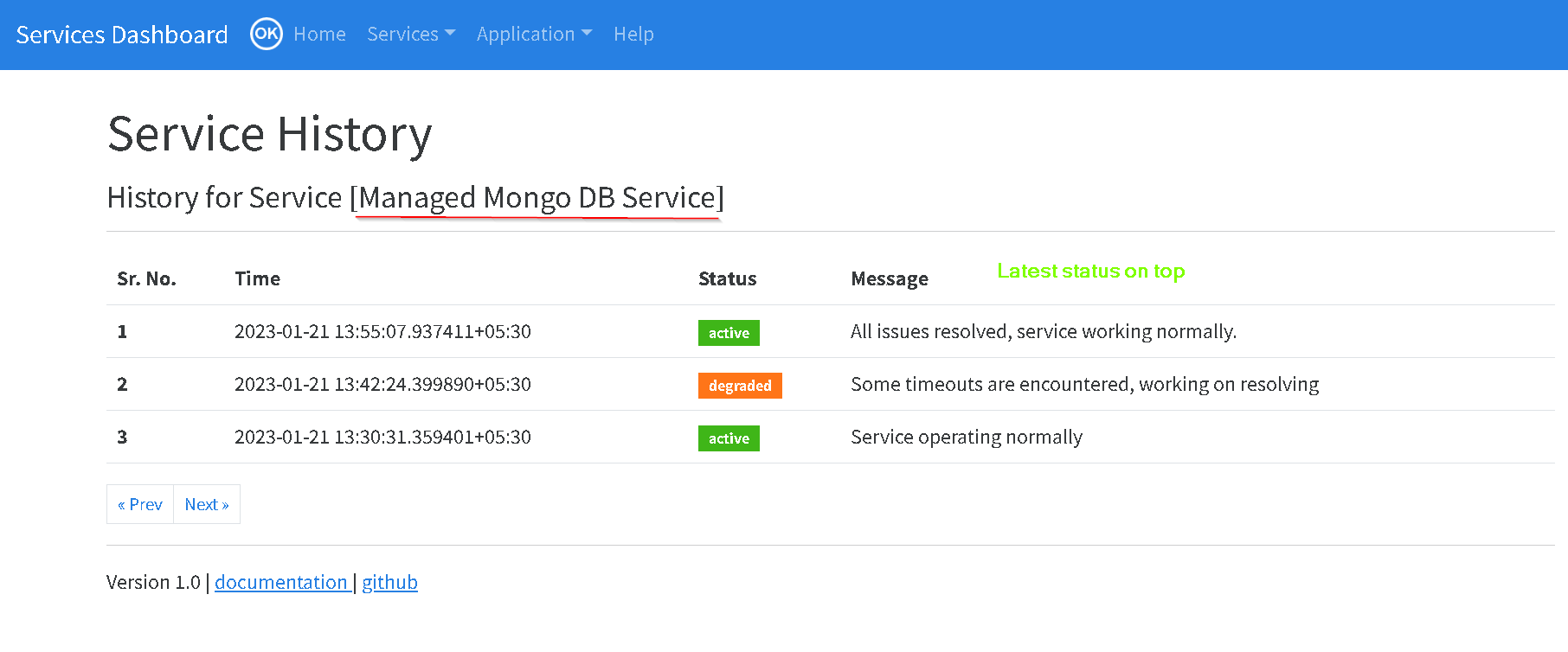This screenshot has width=1568, height=652.
Task: Open the github footer link
Action: pyautogui.click(x=389, y=582)
